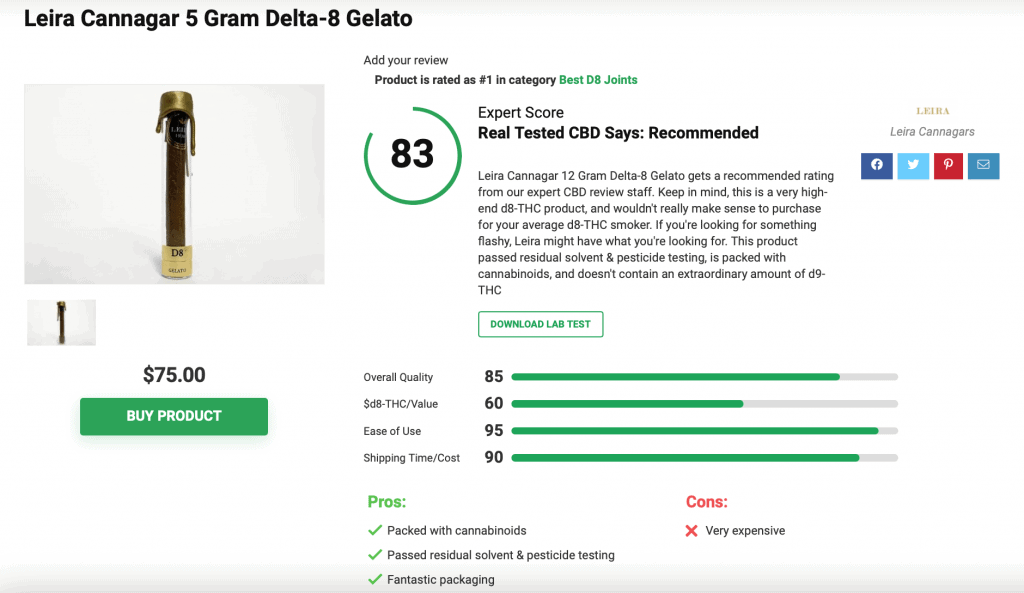Click the Ease of Use rating bar
Image resolution: width=1024 pixels, height=593 pixels.
[x=705, y=431]
